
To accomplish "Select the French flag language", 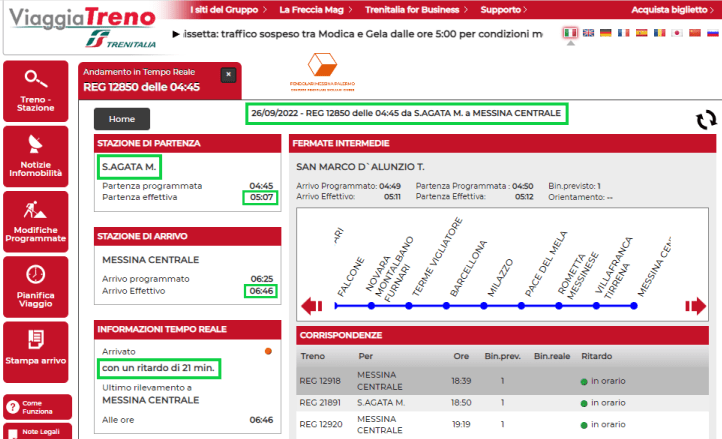I will click(x=623, y=33).
